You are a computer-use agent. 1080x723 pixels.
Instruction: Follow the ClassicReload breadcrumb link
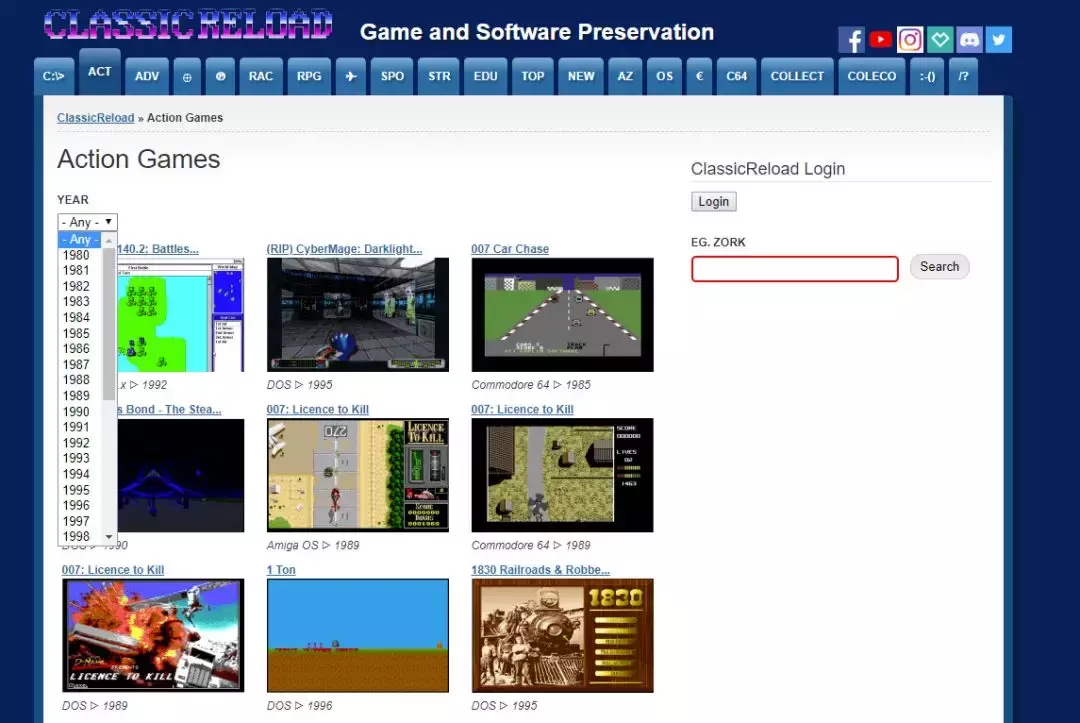96,118
